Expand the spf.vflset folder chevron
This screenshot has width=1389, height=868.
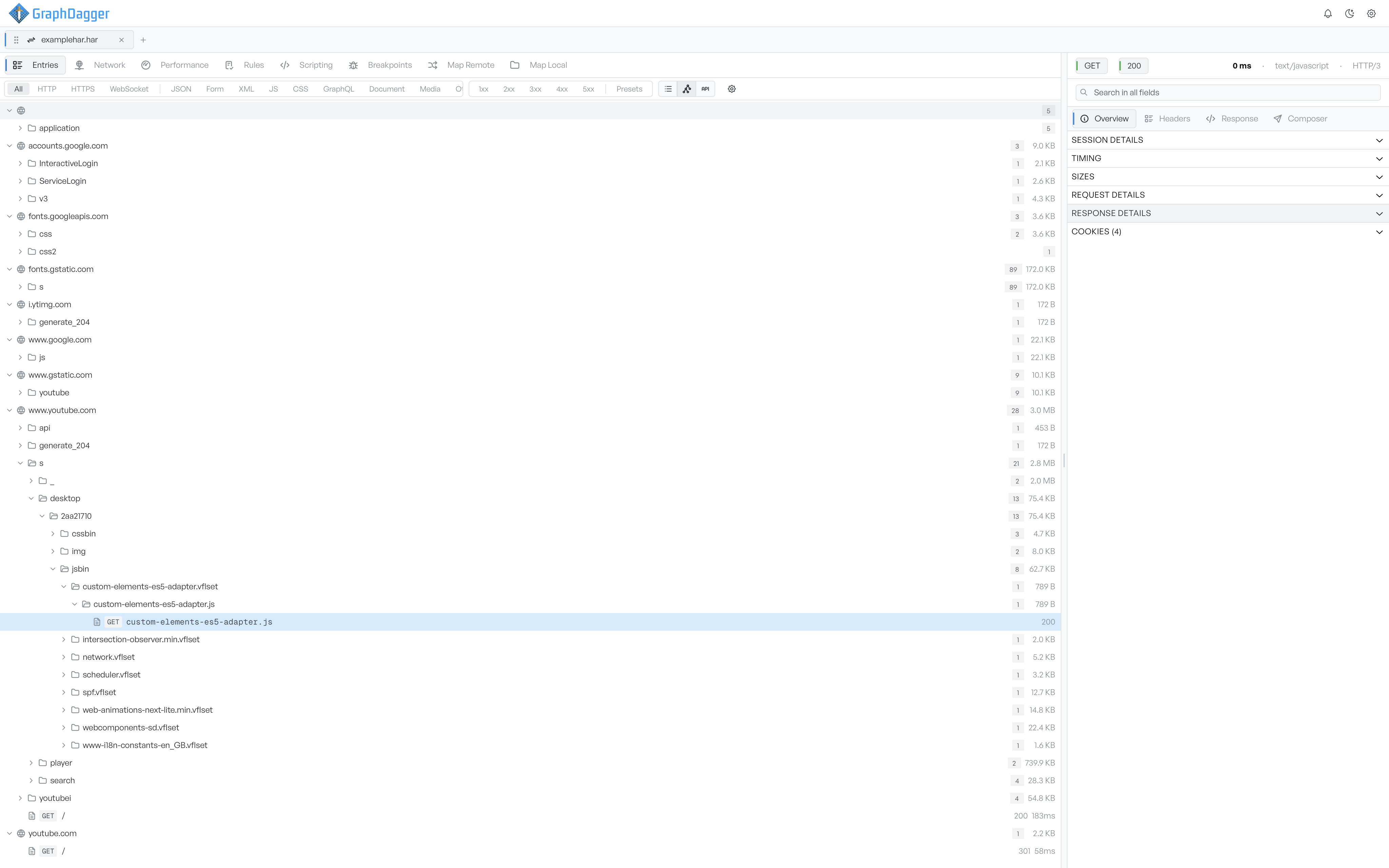click(64, 692)
